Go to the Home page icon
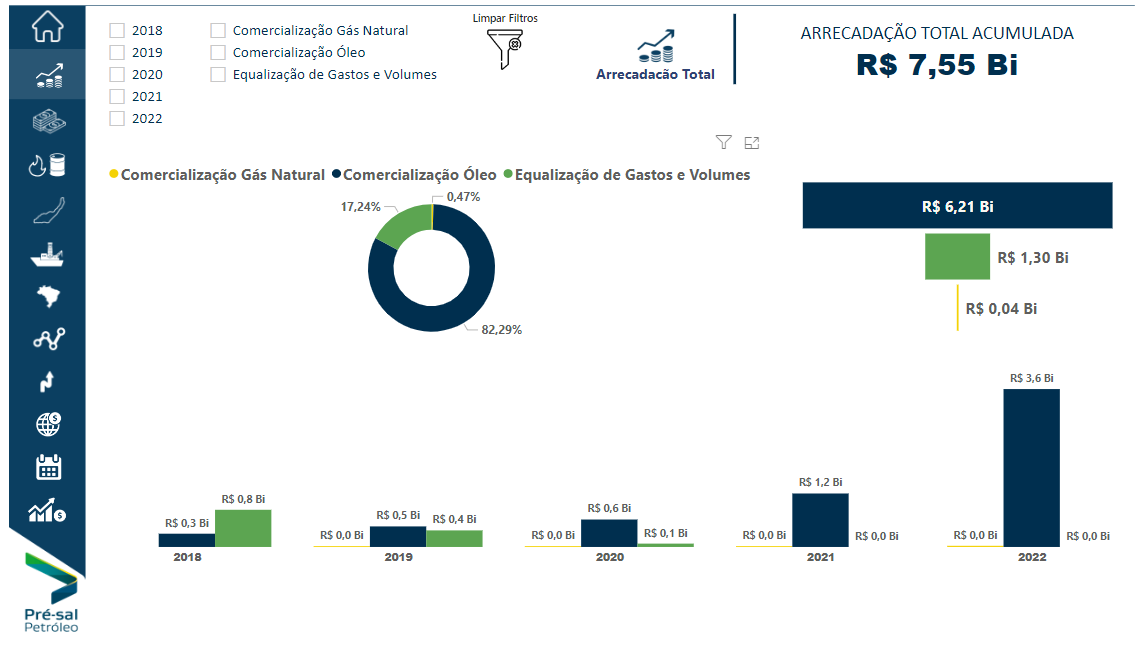Viewport: 1143px width, 647px height. point(47,27)
